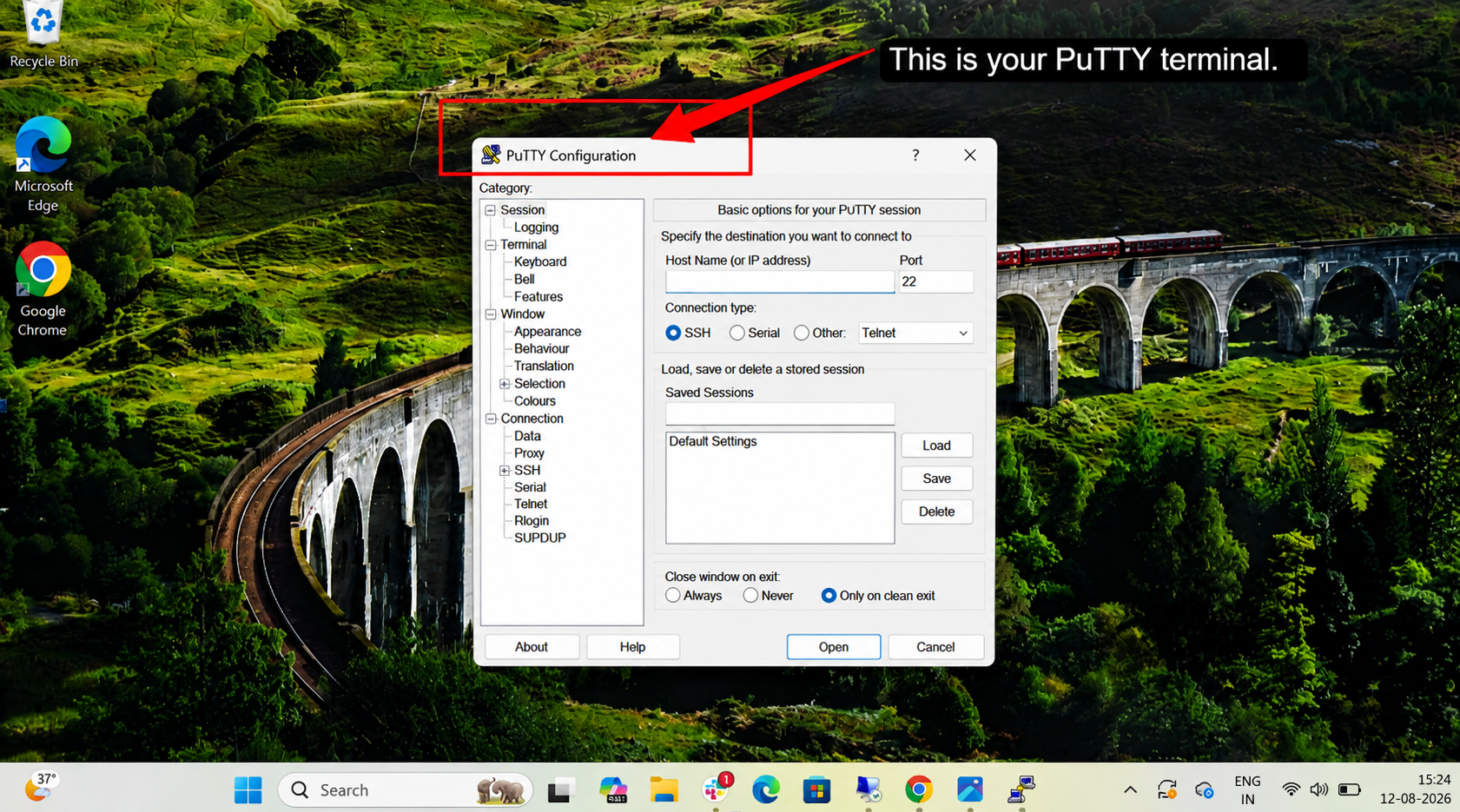Open Appearance category

tap(547, 332)
